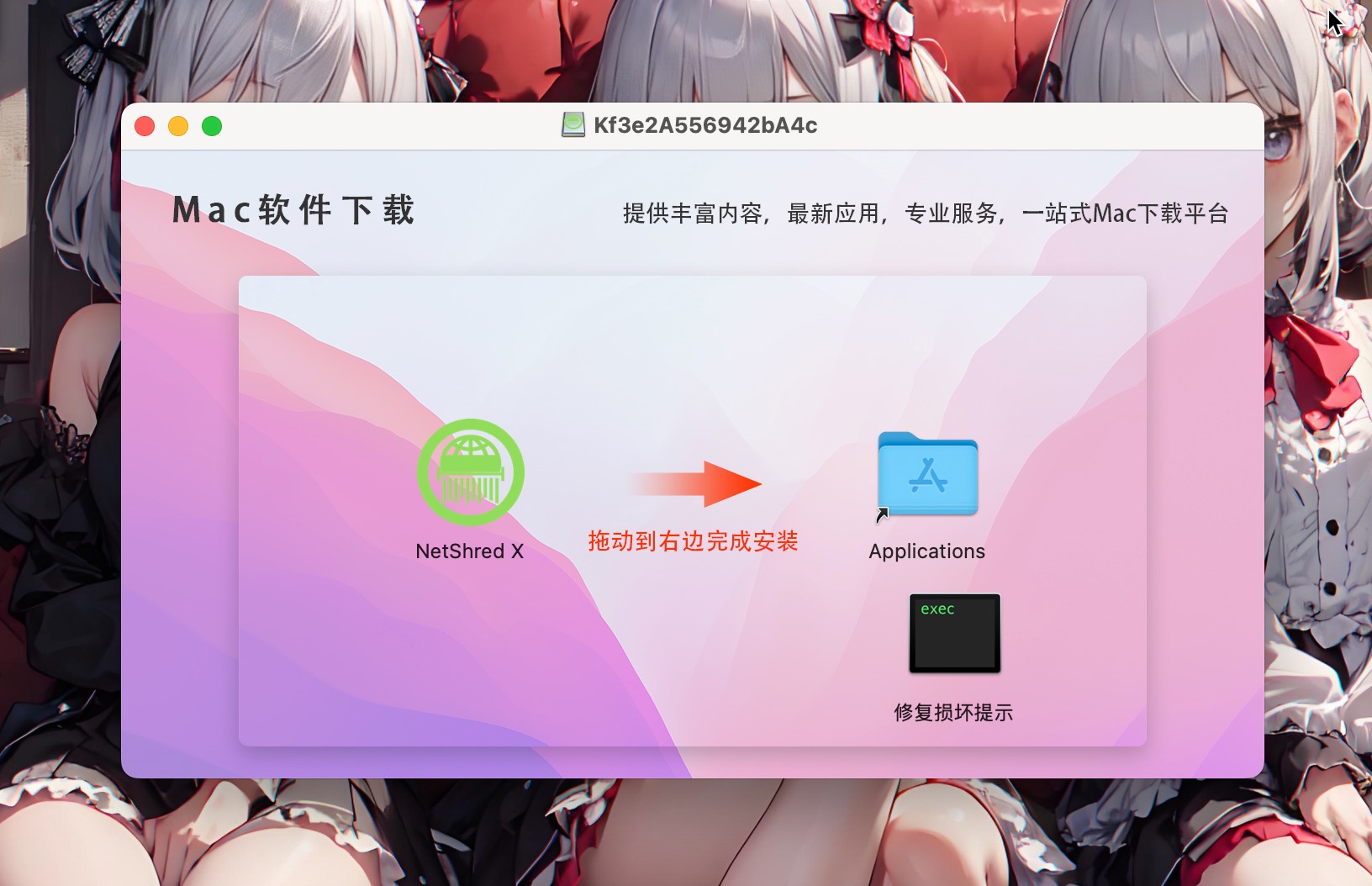Screen dimensions: 1372x886
Task: Minimize the window with the yellow button
Action: point(178,126)
